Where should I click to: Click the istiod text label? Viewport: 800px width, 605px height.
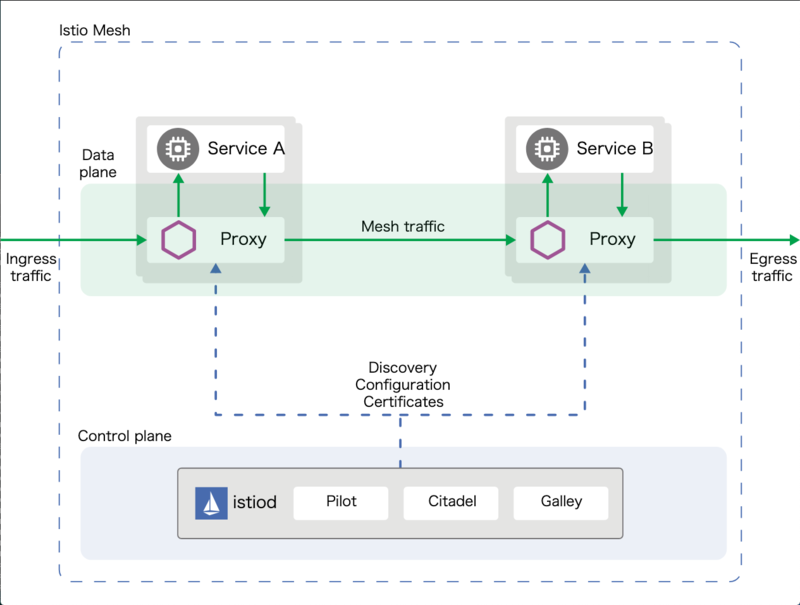pyautogui.click(x=255, y=502)
